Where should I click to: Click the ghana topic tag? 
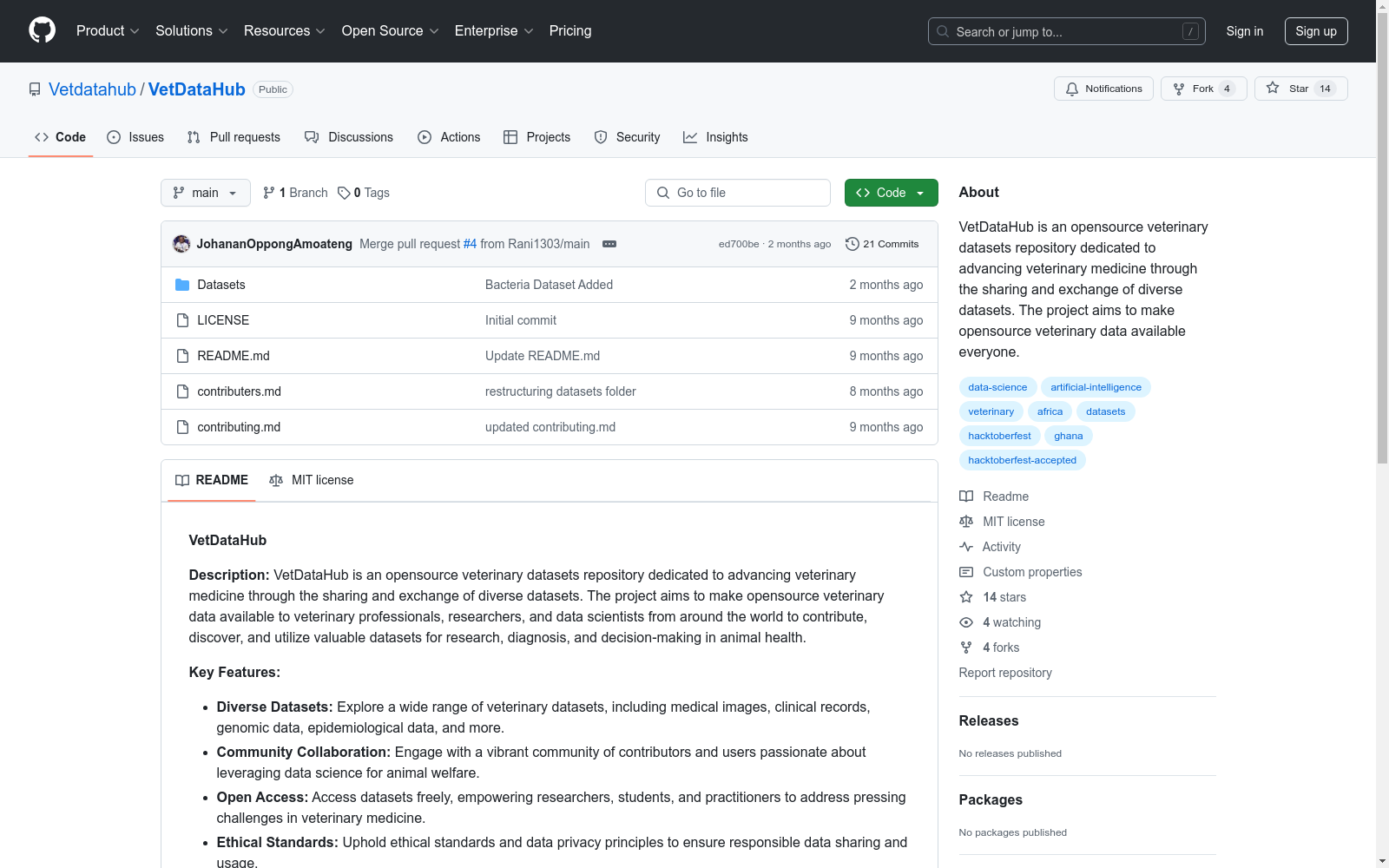point(1068,436)
